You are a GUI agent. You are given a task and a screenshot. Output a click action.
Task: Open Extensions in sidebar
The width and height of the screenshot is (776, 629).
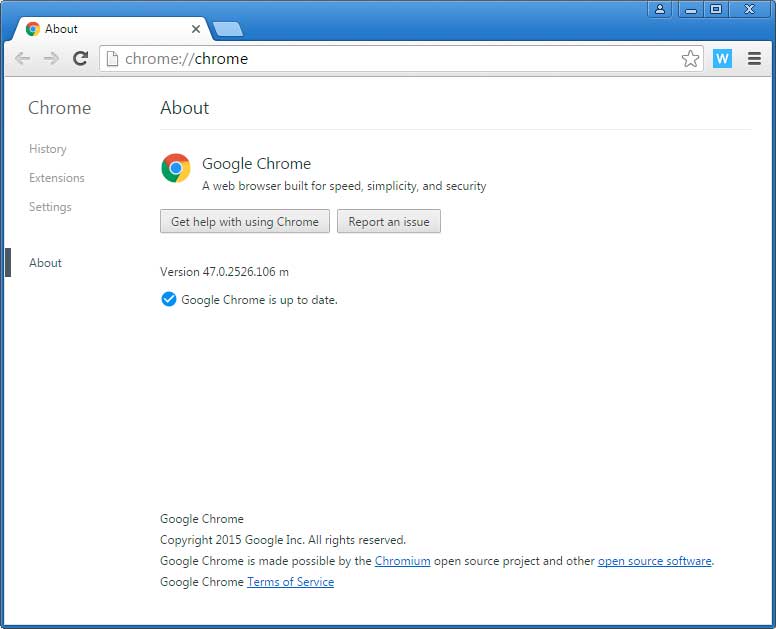tap(56, 178)
